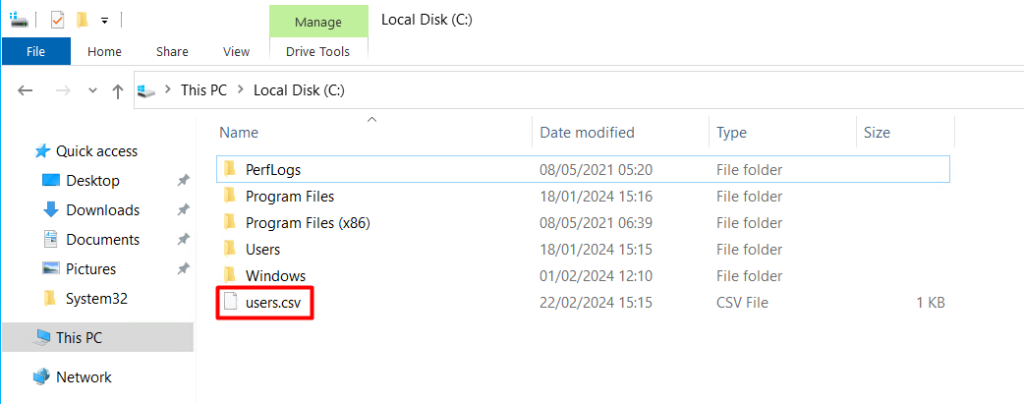
Task: Open Downloads in Quick access
Action: (x=102, y=210)
